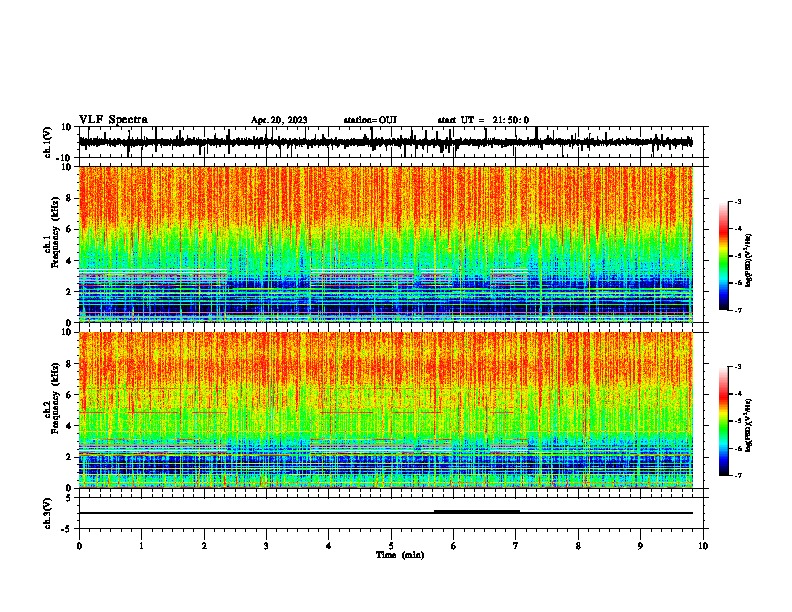This screenshot has height=612, width=792.
Task: Click the time axis tick label "6"
Action: click(x=454, y=546)
